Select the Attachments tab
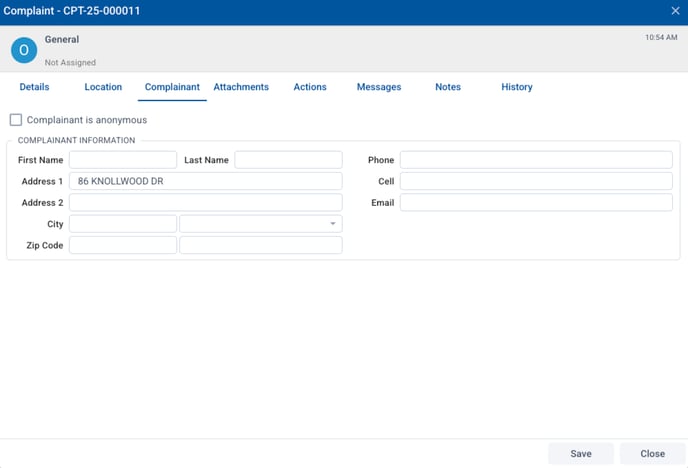 pyautogui.click(x=241, y=87)
